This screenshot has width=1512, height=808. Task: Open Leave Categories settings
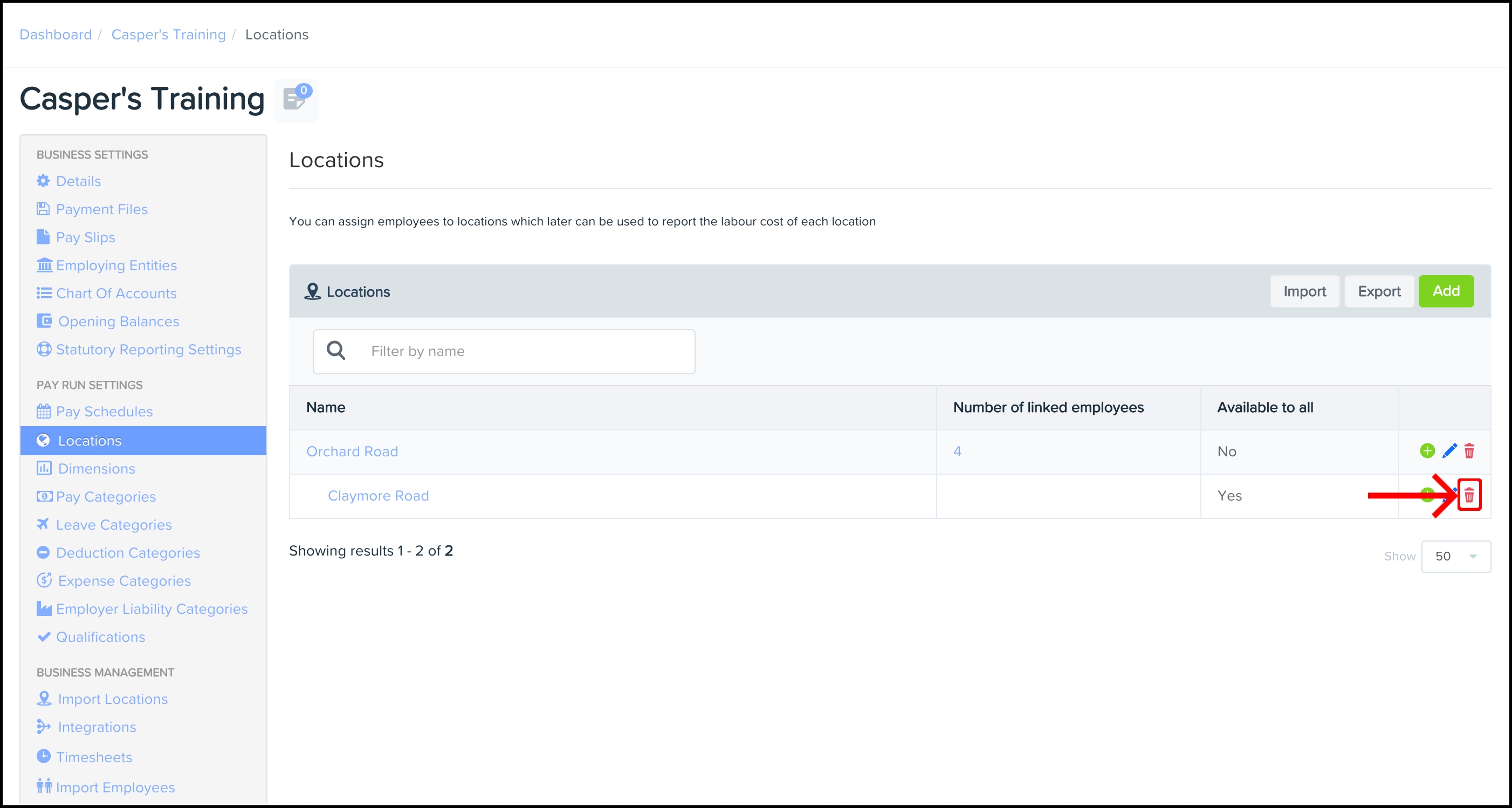(113, 525)
